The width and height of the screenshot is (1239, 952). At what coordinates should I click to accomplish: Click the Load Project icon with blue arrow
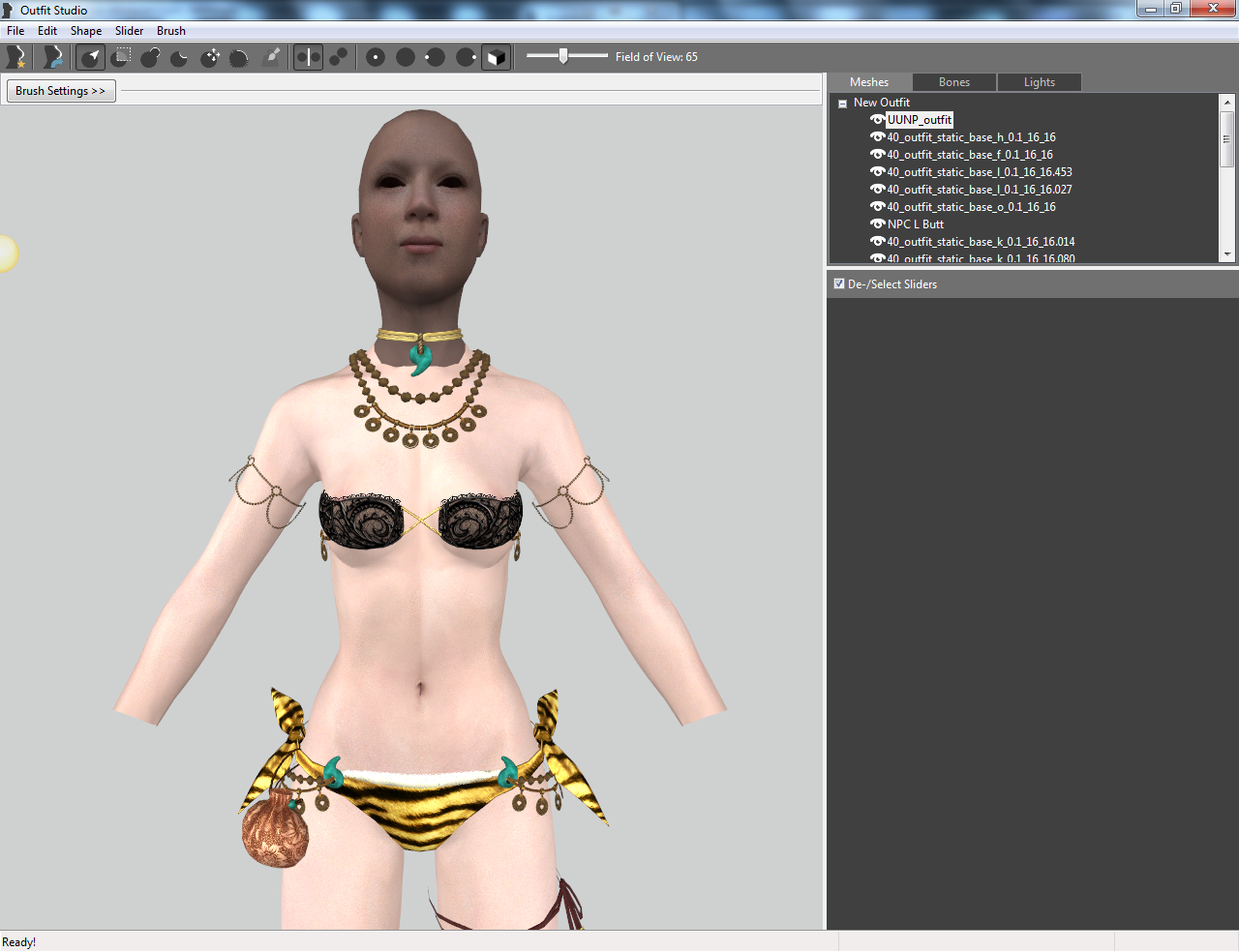pos(53,57)
